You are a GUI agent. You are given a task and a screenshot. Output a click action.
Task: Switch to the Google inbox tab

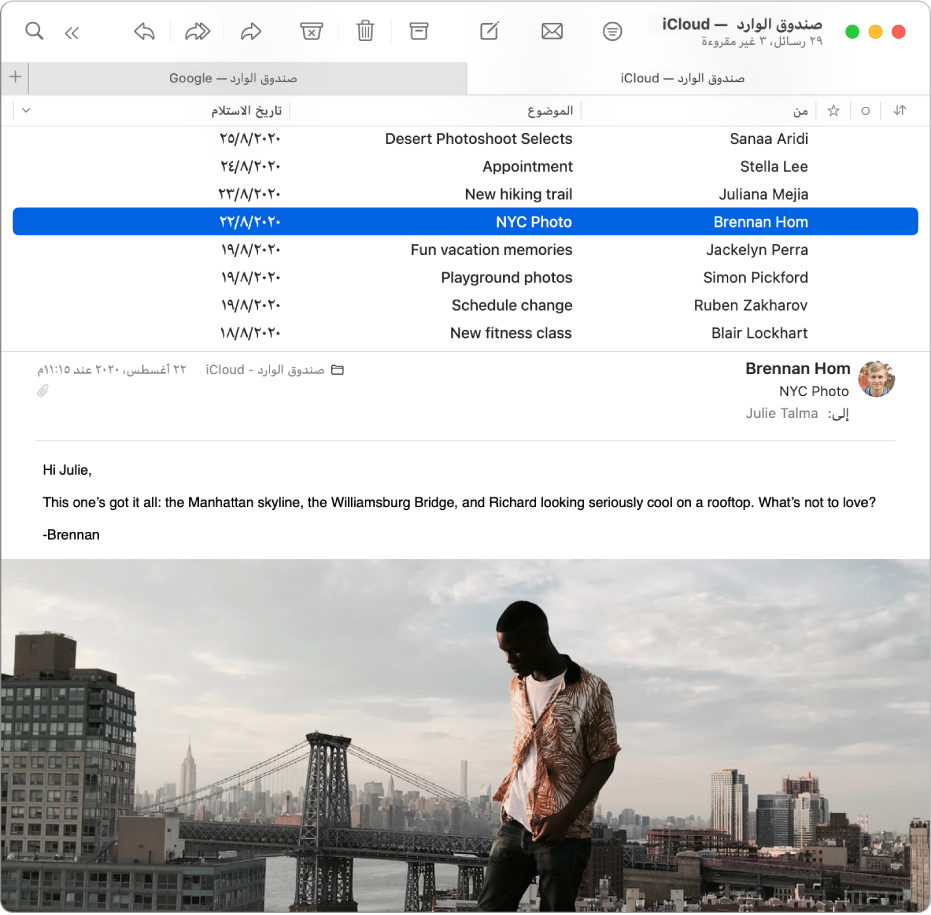coord(248,78)
